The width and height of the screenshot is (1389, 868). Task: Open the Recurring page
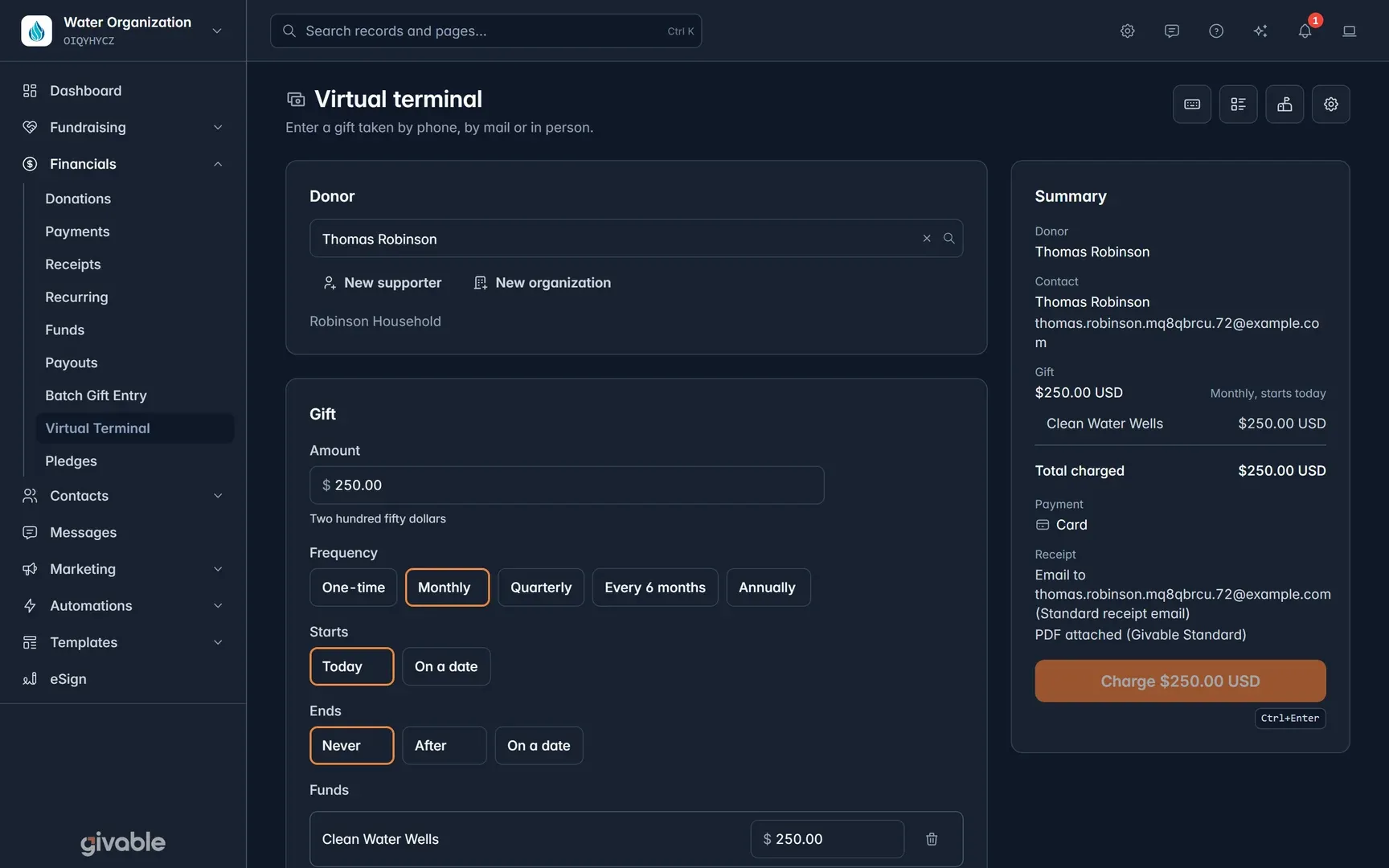(x=135, y=297)
